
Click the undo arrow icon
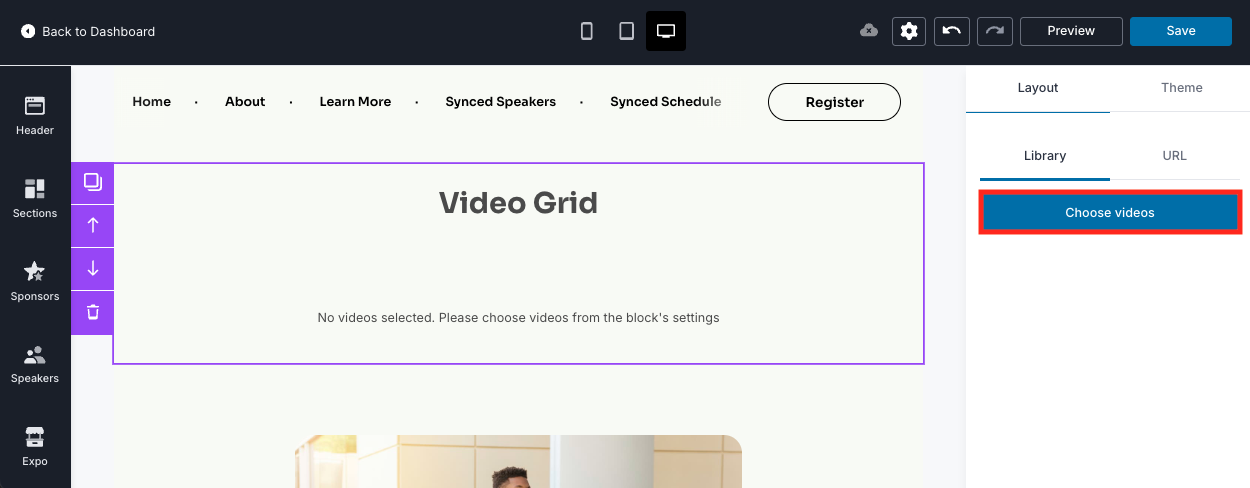[x=952, y=31]
